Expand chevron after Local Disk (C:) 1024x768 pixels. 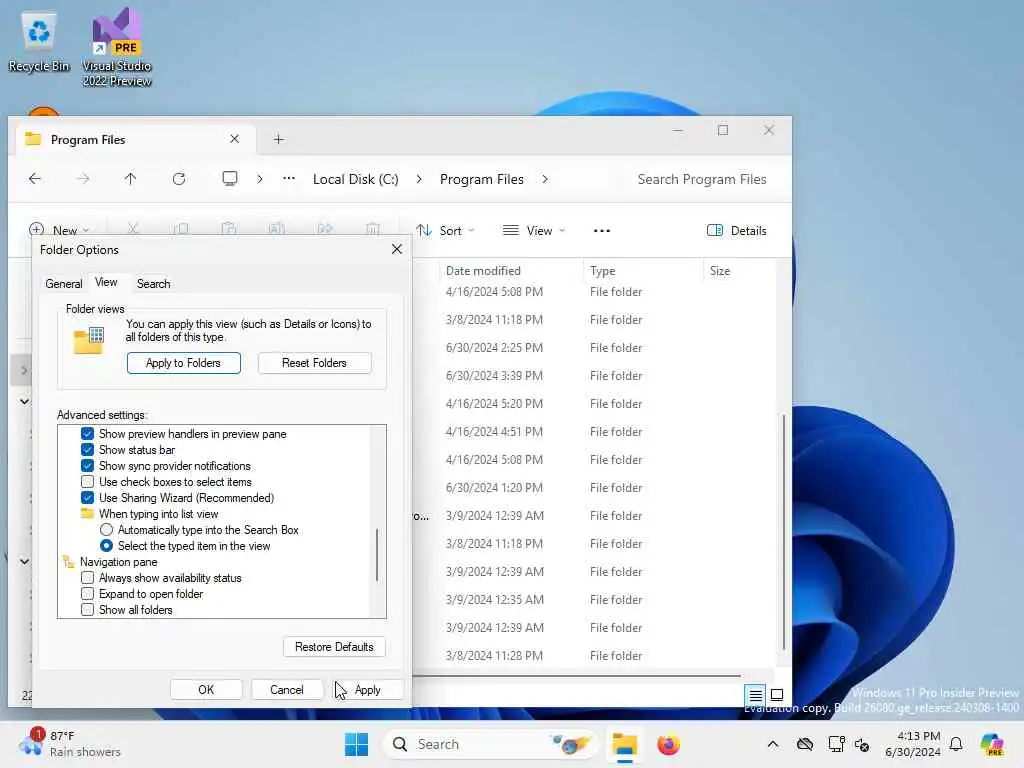[x=419, y=179]
